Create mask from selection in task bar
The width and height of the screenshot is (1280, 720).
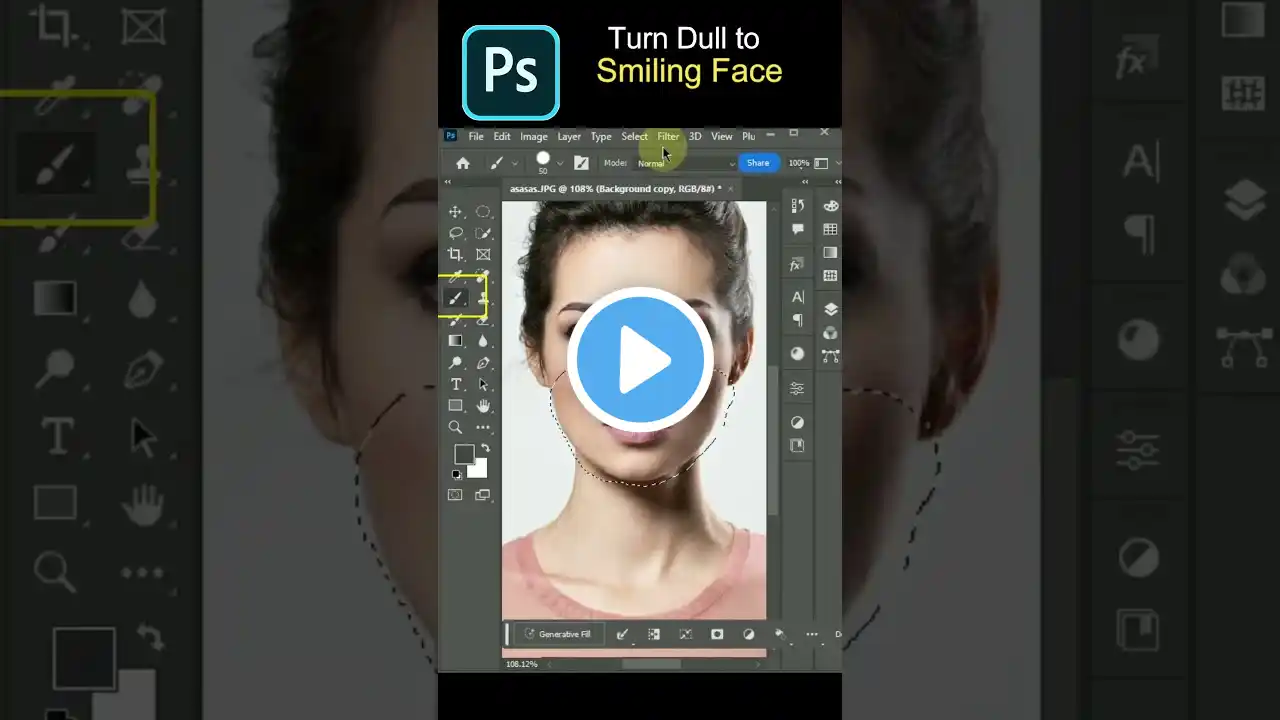point(717,634)
